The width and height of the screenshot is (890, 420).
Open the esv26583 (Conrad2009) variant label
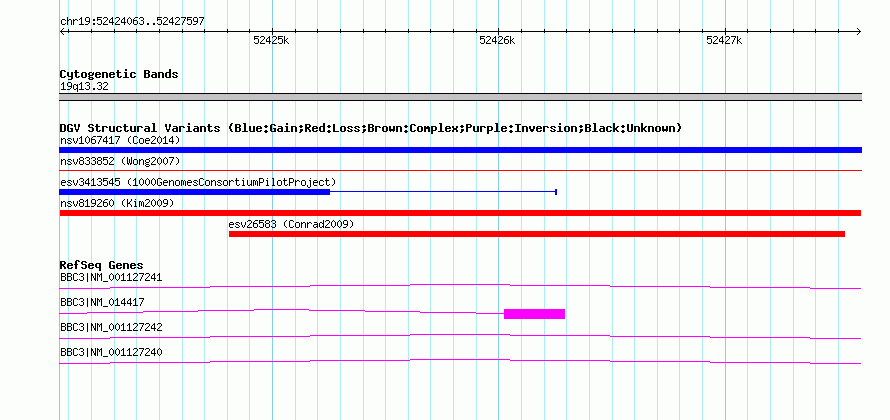[291, 224]
